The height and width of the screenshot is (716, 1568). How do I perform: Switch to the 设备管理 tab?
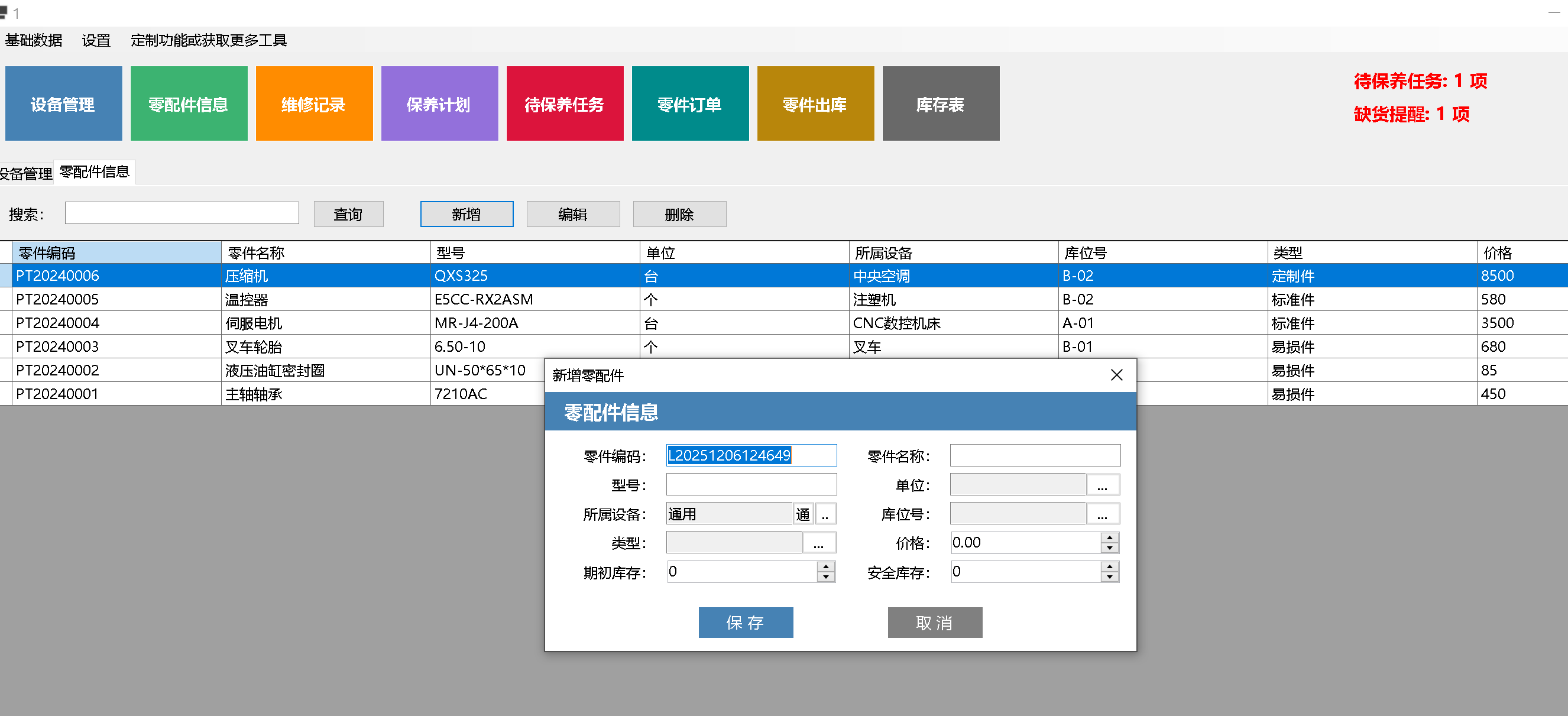[x=25, y=173]
